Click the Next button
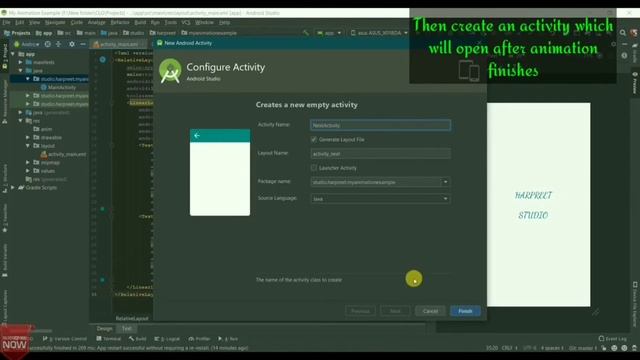640x360 pixels. [x=395, y=311]
